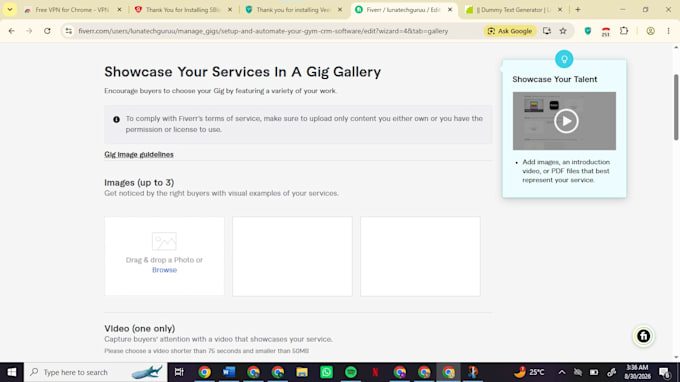Click the Ask Google button

click(x=510, y=31)
